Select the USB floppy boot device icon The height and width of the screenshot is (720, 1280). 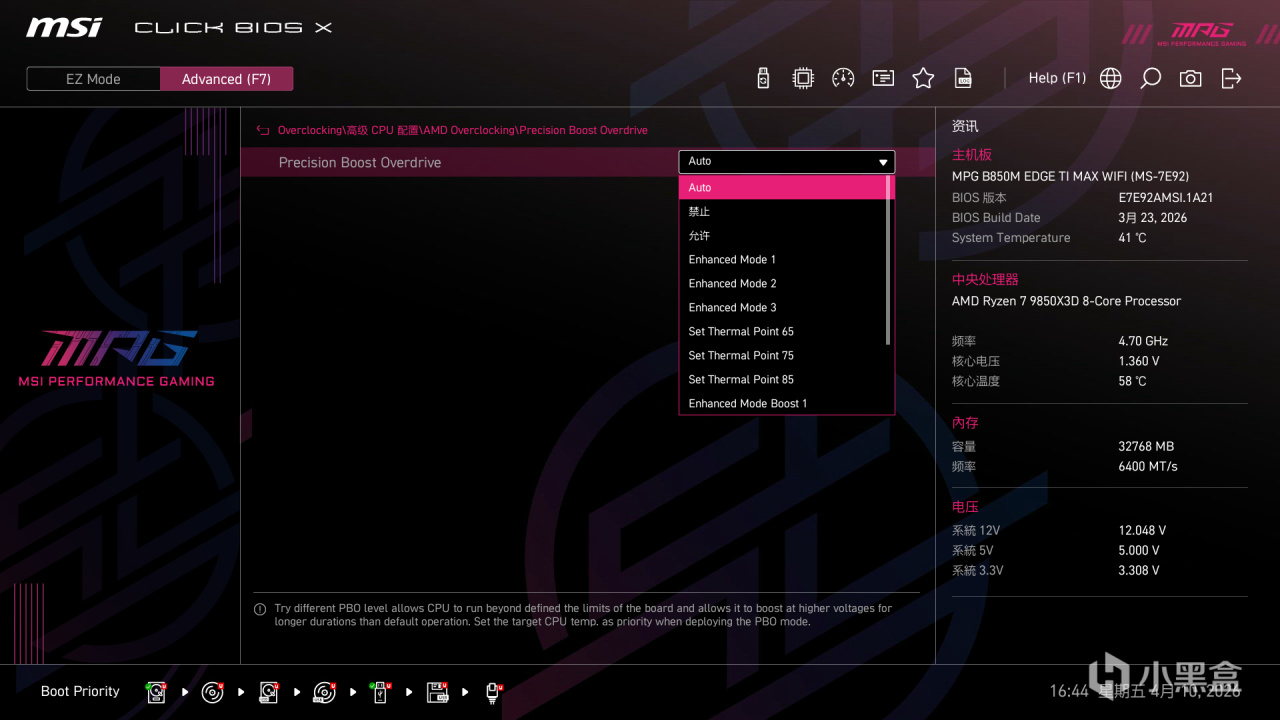437,691
